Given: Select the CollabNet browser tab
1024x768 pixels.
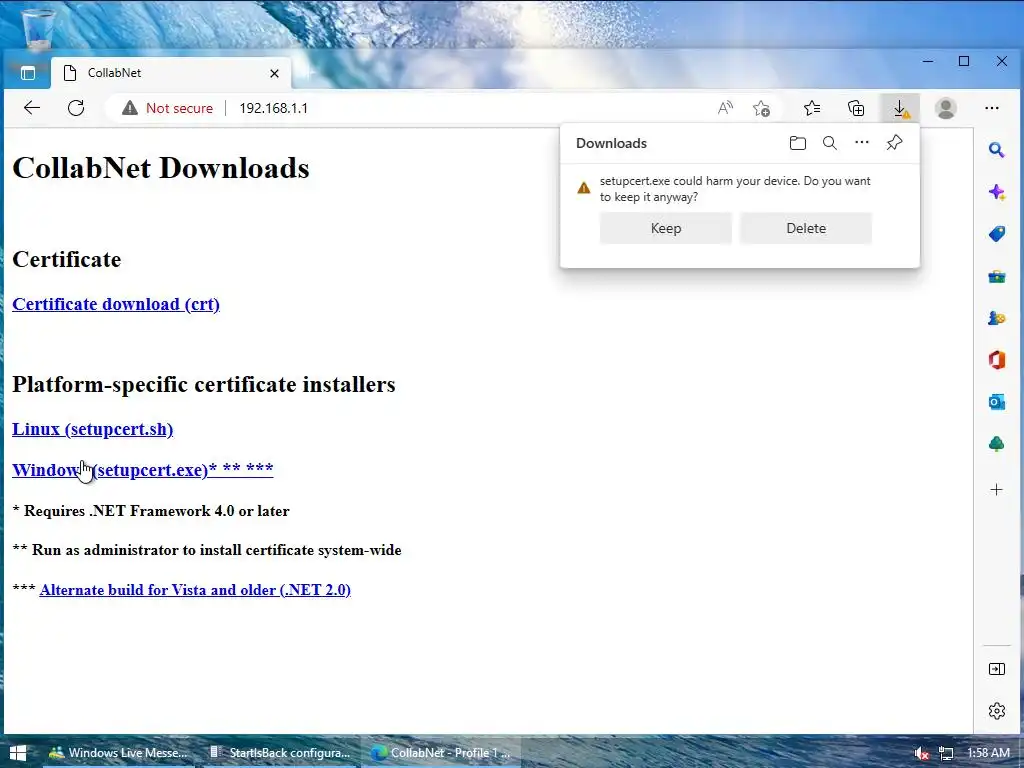Looking at the screenshot, I should click(x=171, y=73).
